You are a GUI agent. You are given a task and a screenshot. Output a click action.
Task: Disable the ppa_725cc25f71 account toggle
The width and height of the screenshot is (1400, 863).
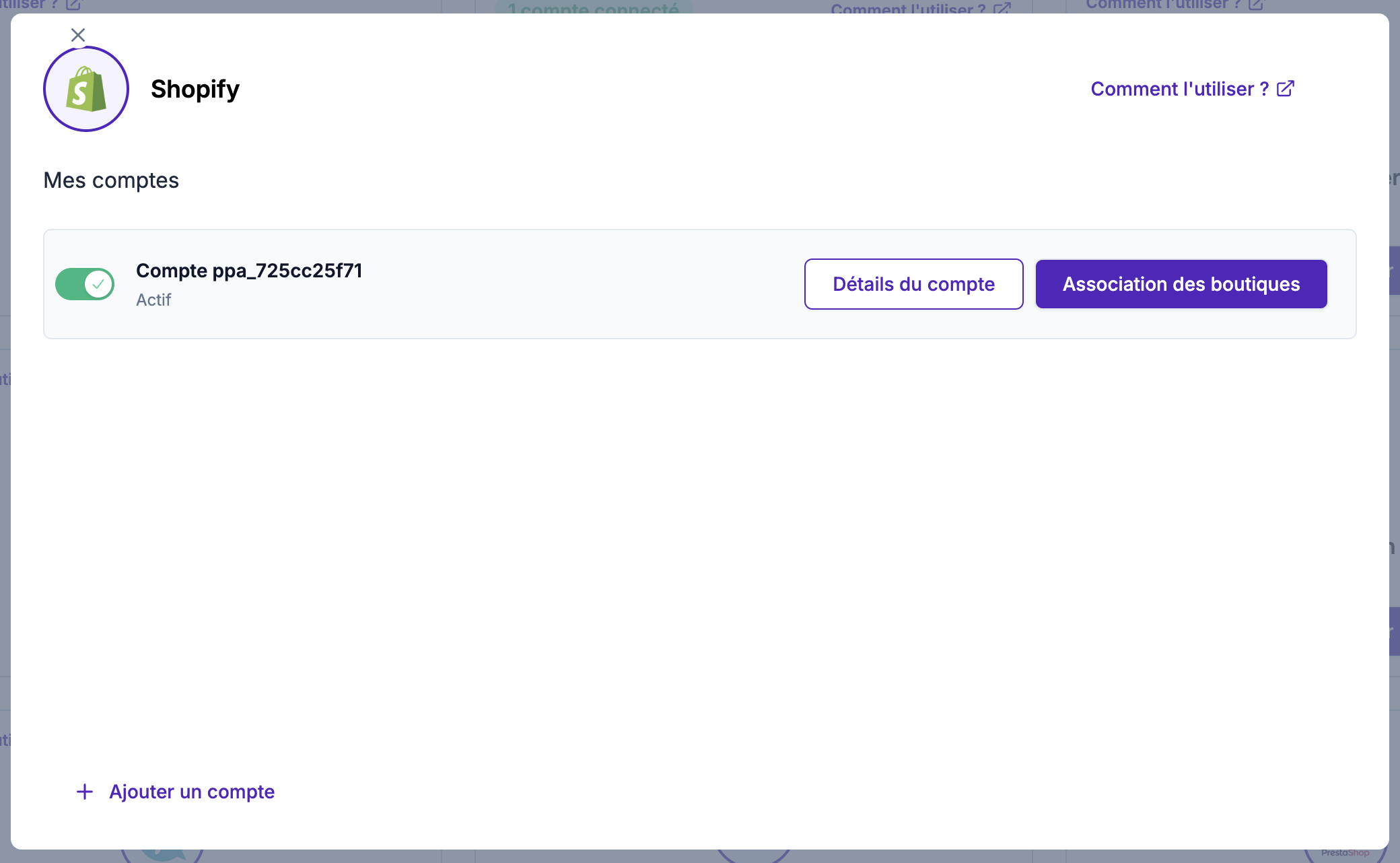click(x=85, y=284)
